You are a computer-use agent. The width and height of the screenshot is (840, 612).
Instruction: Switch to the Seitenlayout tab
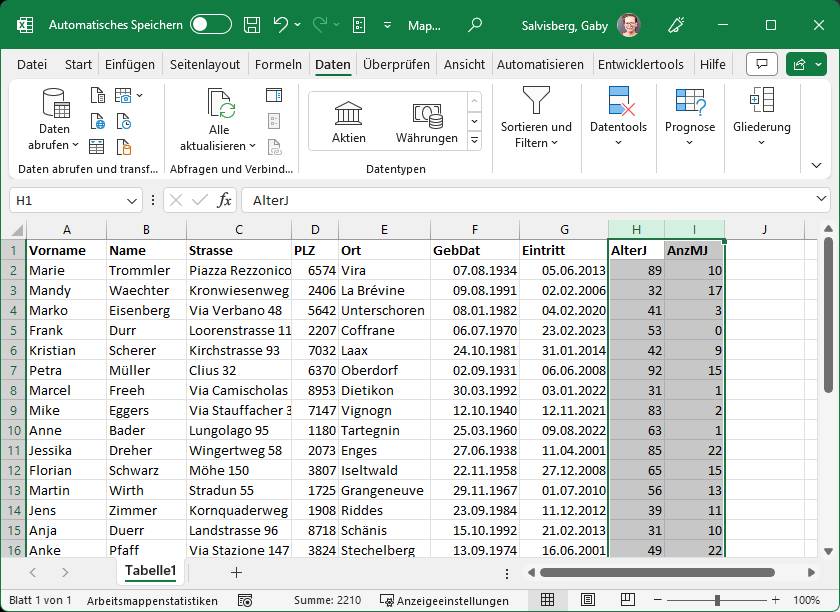click(205, 64)
